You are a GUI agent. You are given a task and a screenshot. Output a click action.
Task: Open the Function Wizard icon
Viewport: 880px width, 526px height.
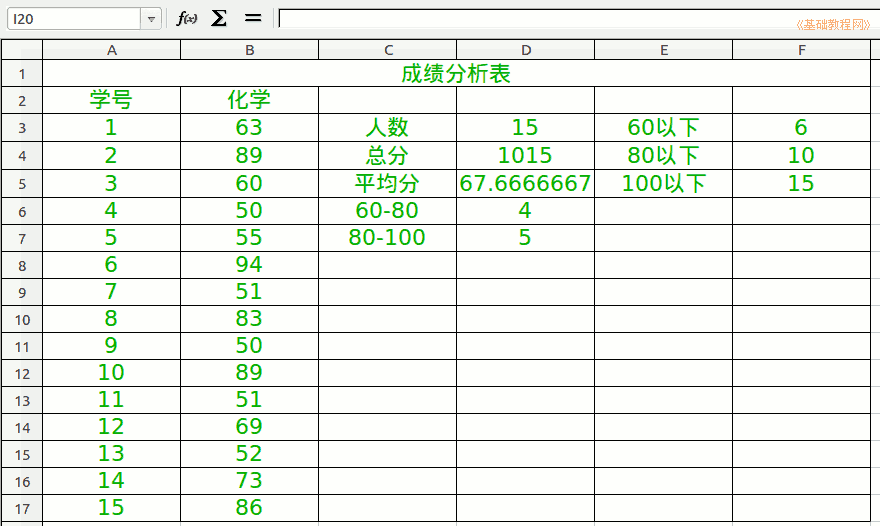(186, 19)
